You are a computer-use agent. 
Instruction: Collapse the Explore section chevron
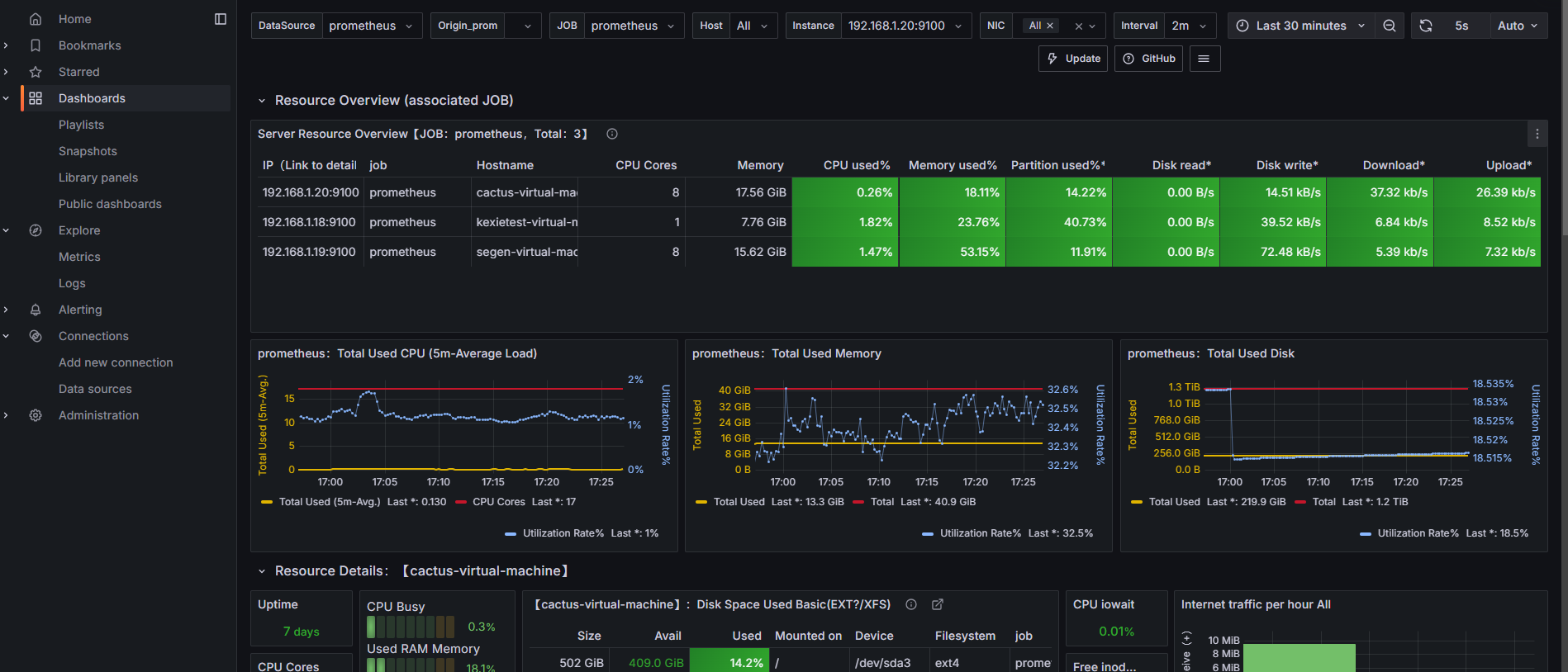[x=7, y=230]
